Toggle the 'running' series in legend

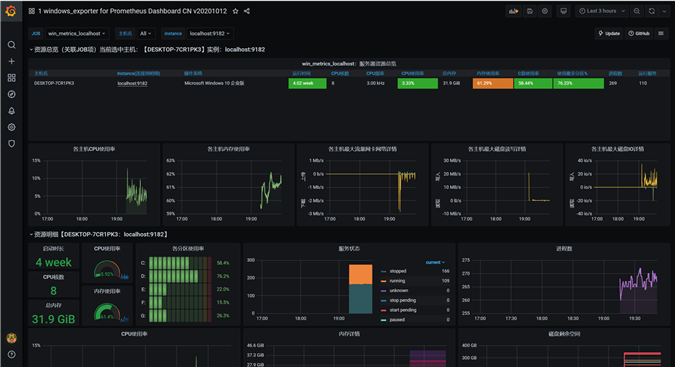point(397,281)
